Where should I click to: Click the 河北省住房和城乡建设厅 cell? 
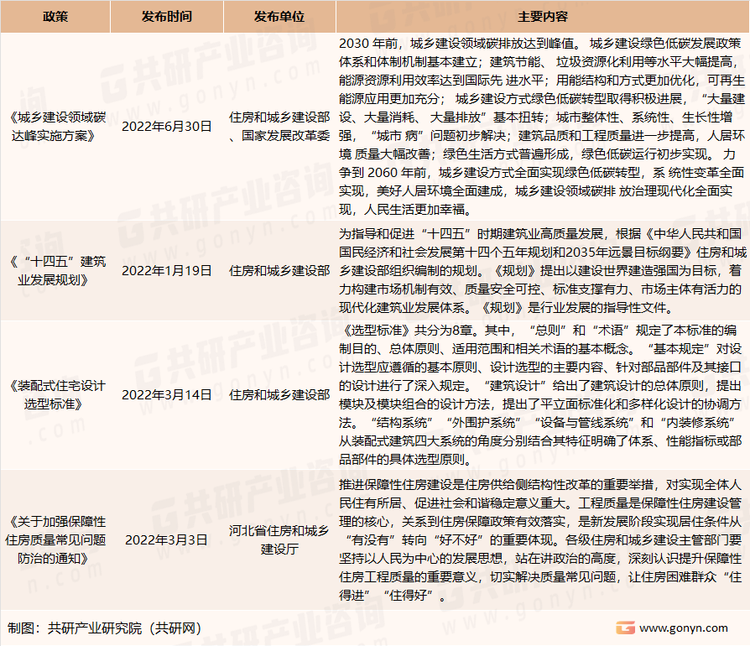[279, 540]
